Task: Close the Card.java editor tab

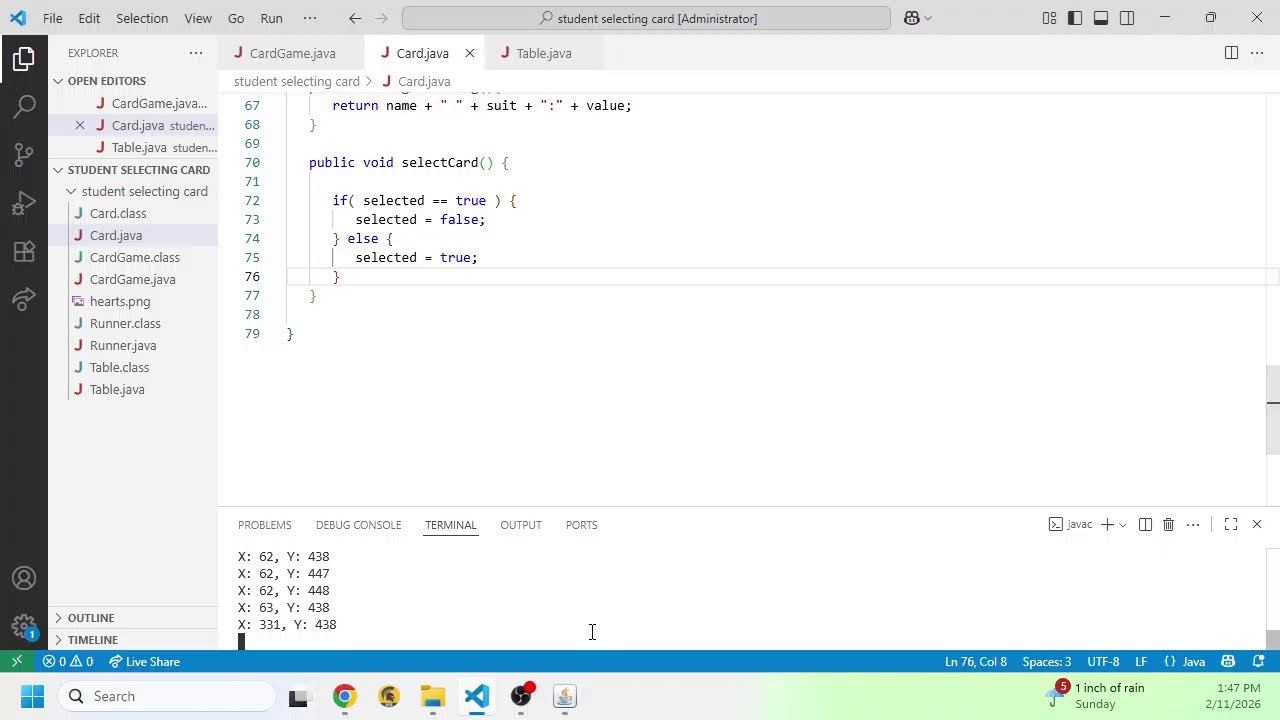Action: coord(469,53)
